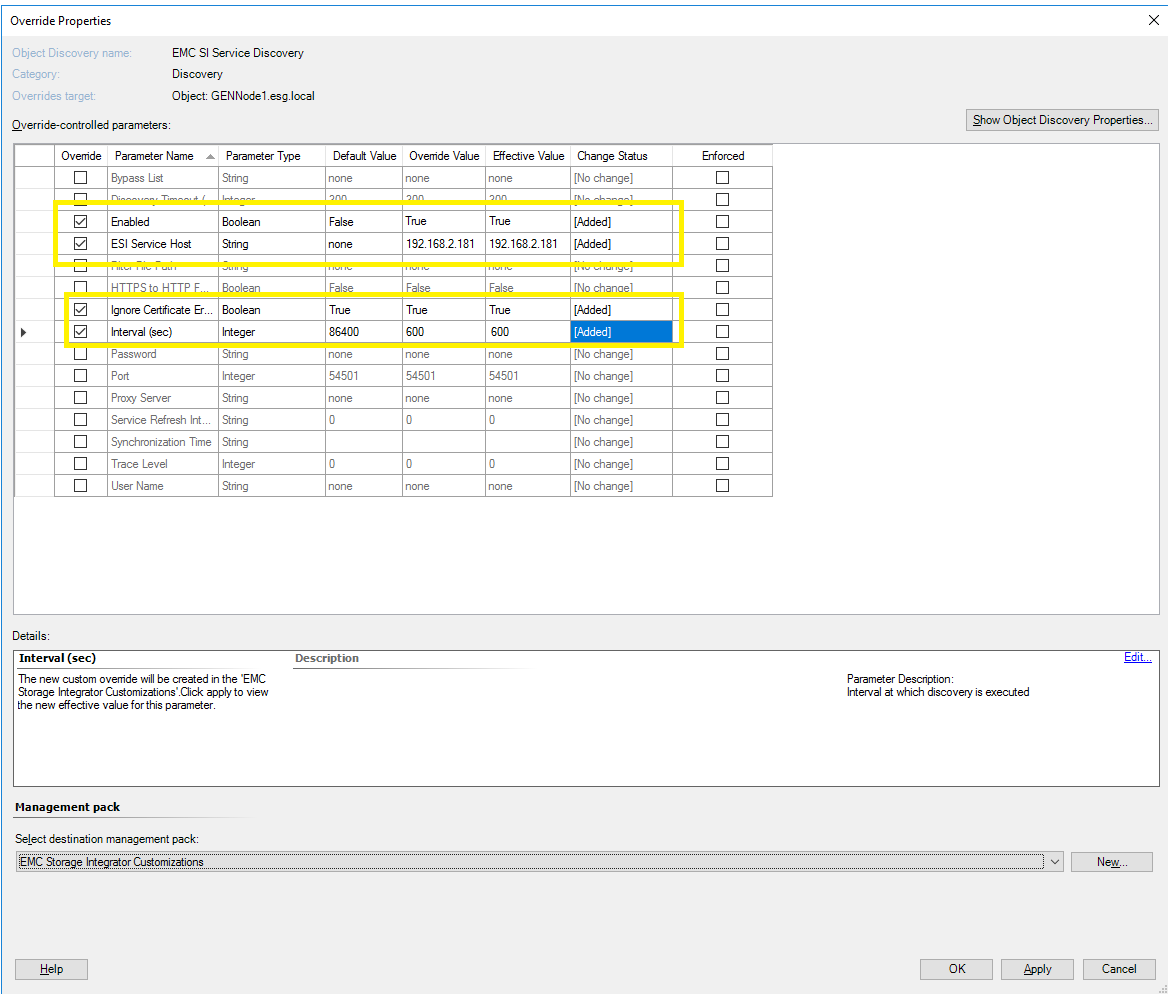Click the Help button
The width and height of the screenshot is (1168, 994).
[x=51, y=969]
